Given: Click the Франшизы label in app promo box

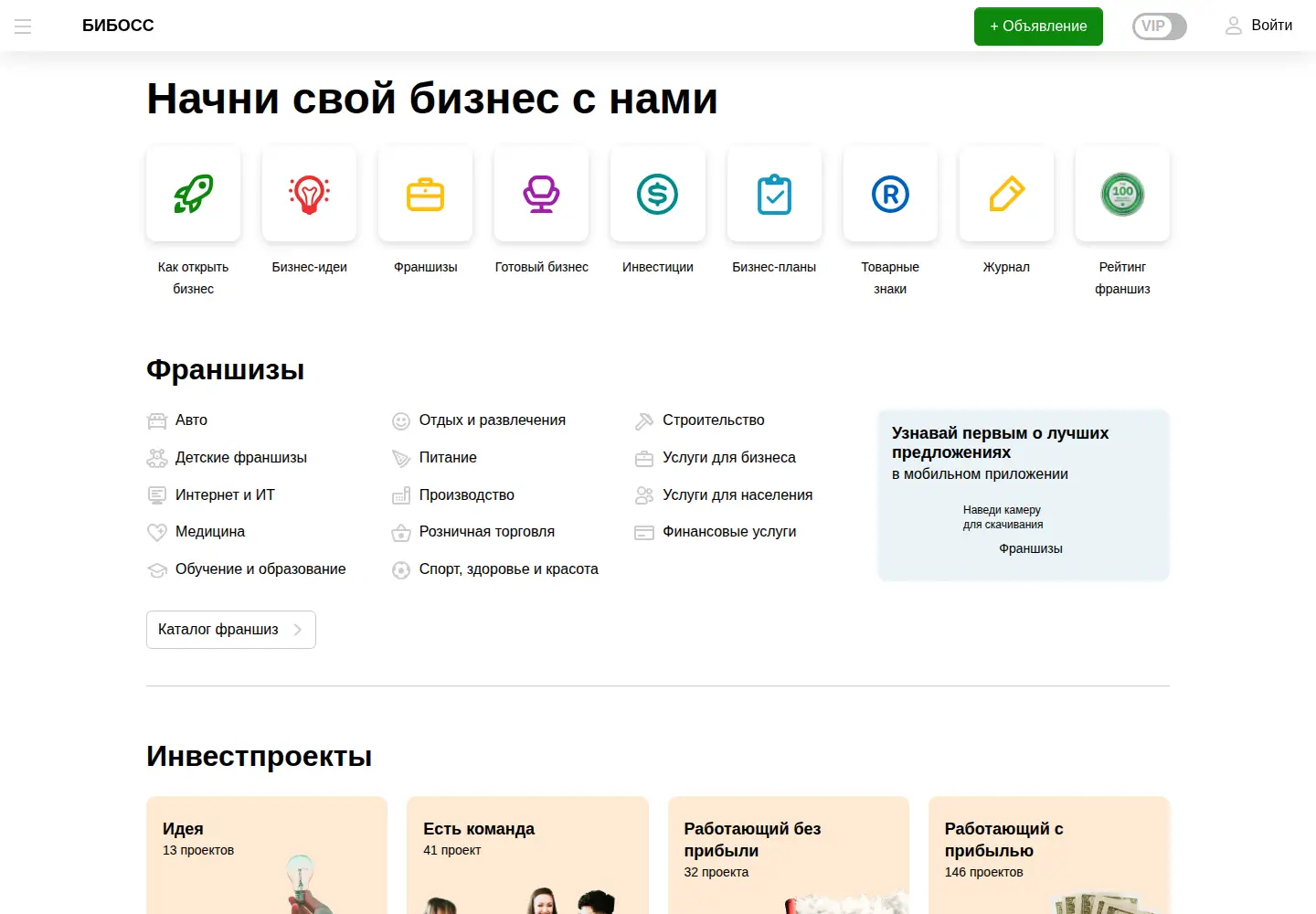Looking at the screenshot, I should [1031, 548].
